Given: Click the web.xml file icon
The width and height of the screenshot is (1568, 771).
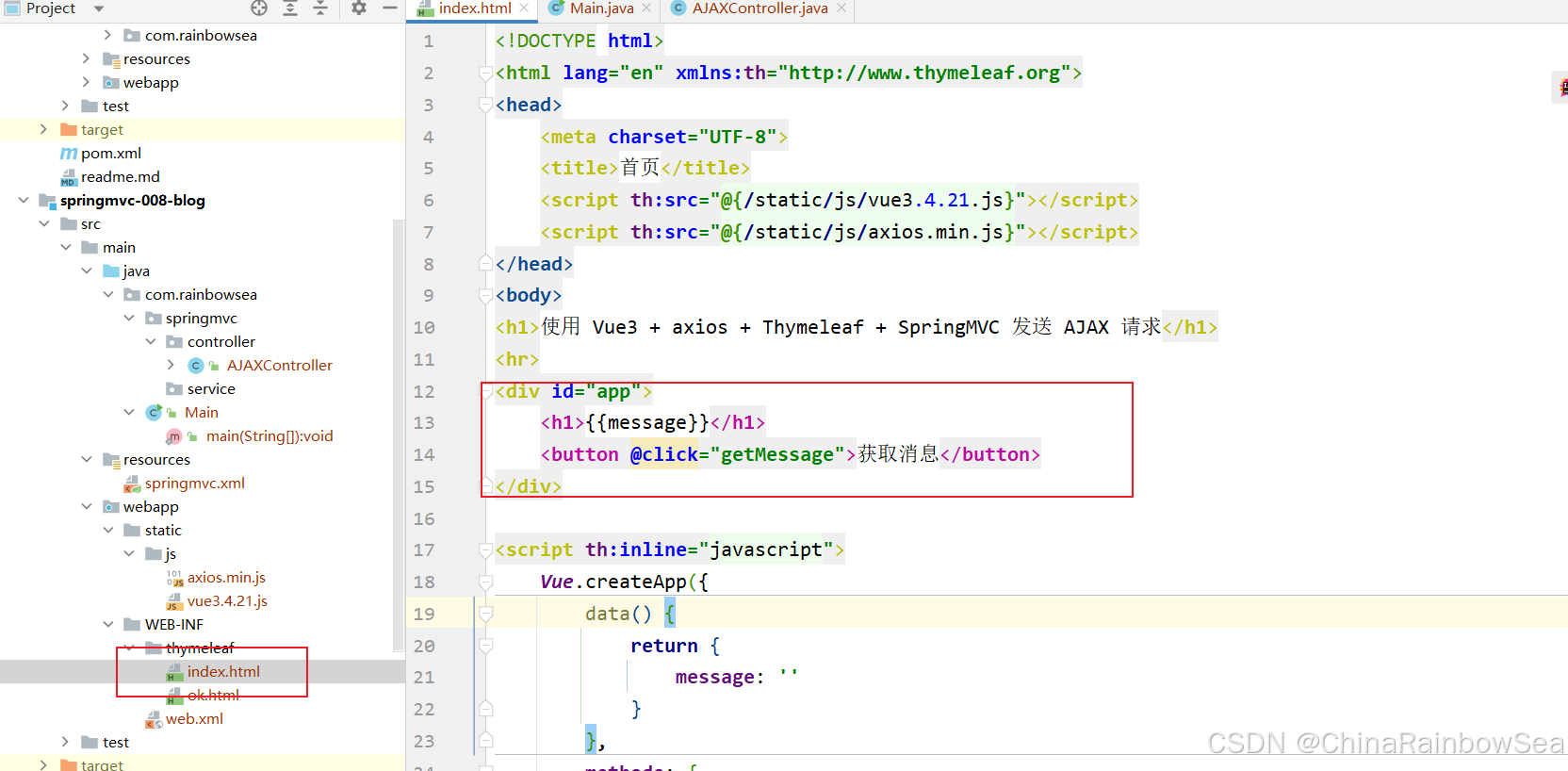Looking at the screenshot, I should [x=153, y=719].
